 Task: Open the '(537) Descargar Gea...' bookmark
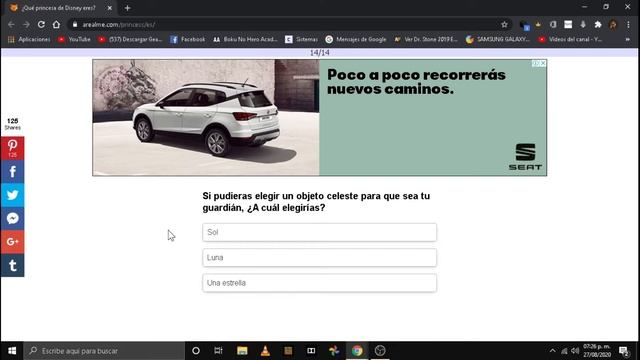click(x=130, y=39)
